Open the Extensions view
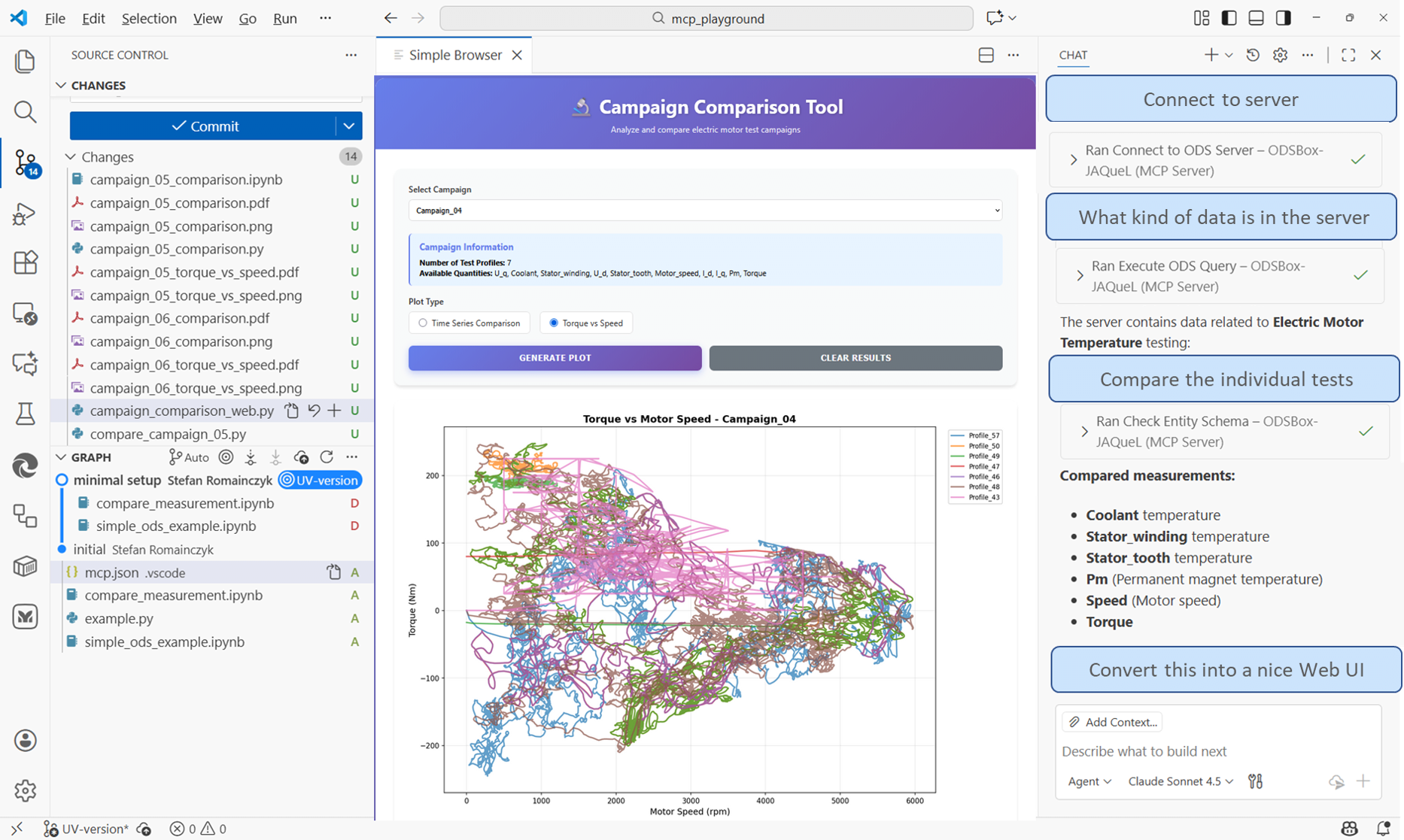Viewport: 1404px width, 840px height. (x=25, y=263)
